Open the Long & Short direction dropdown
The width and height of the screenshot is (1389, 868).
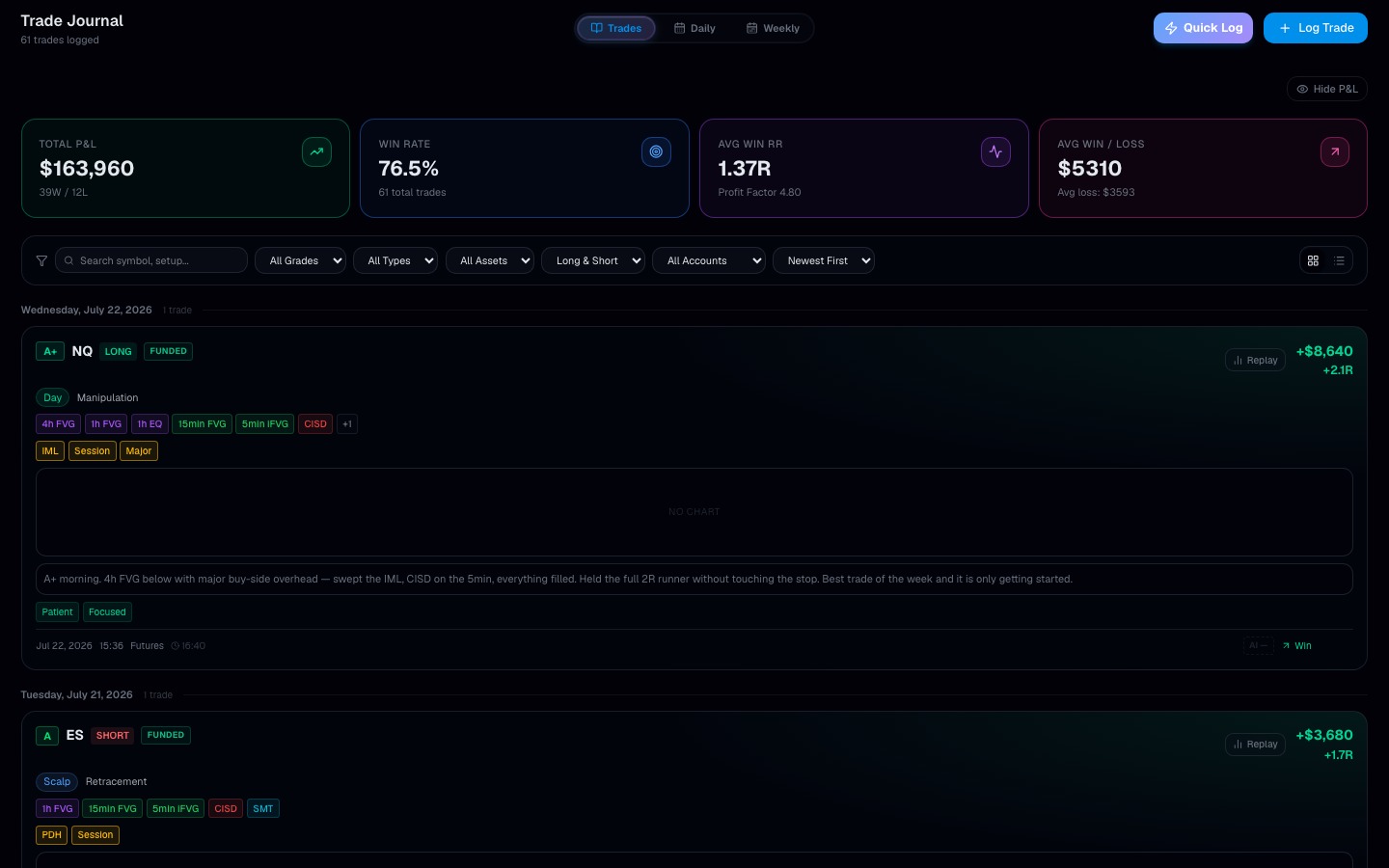(x=593, y=260)
